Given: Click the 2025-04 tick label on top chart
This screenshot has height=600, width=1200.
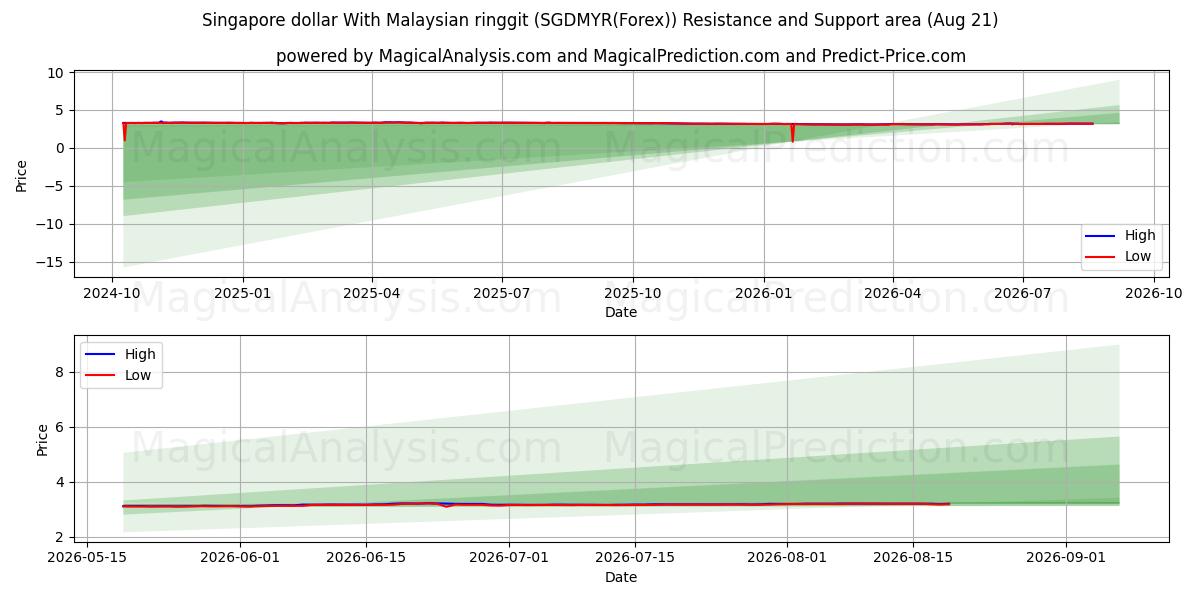Looking at the screenshot, I should (372, 293).
